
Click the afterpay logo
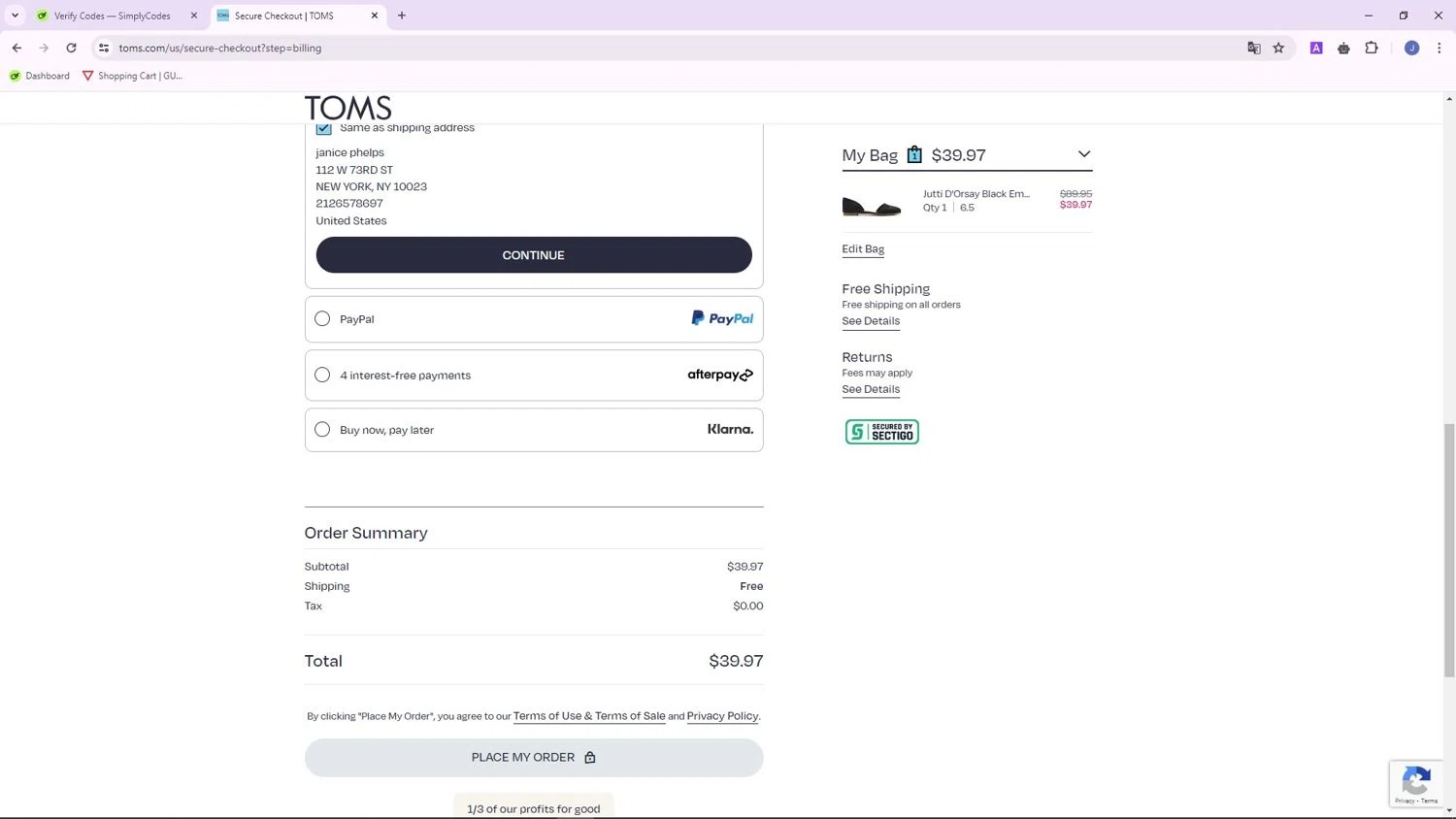point(720,375)
